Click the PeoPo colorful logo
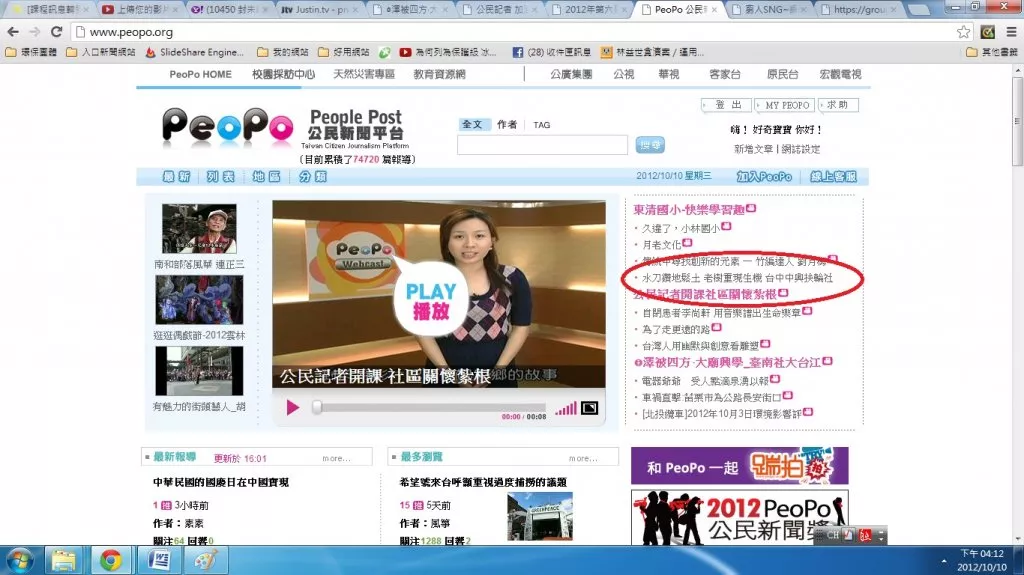The image size is (1024, 575). pos(227,125)
